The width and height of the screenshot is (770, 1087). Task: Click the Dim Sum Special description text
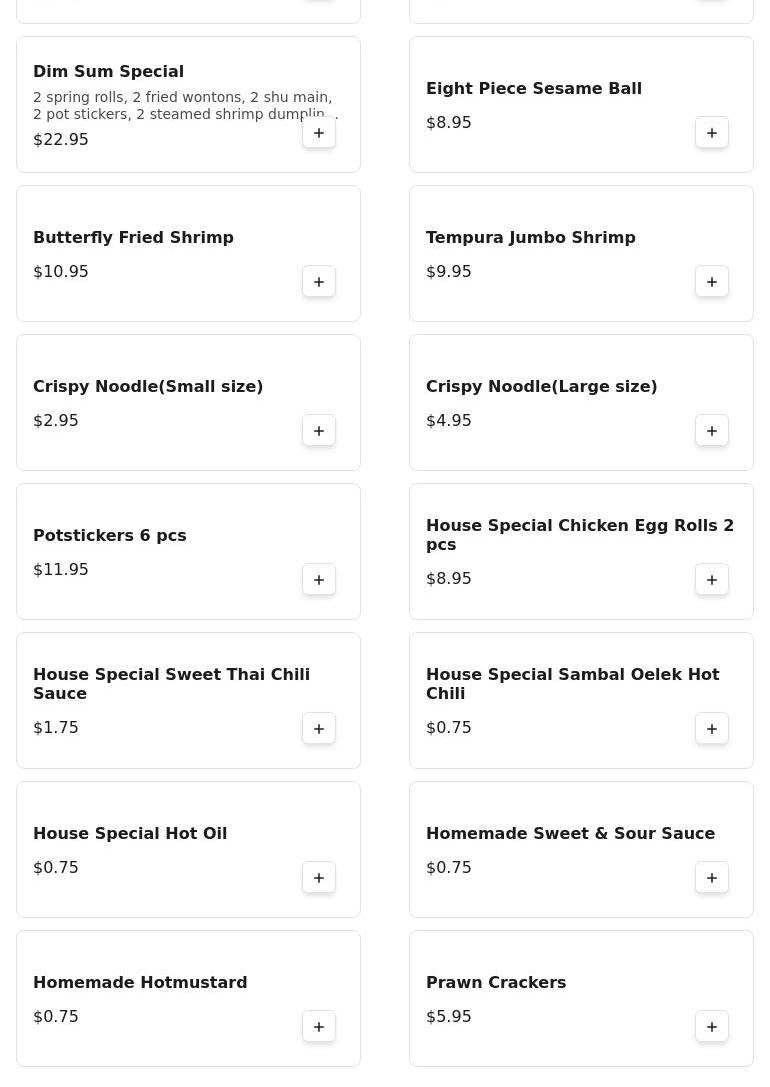[x=182, y=105]
